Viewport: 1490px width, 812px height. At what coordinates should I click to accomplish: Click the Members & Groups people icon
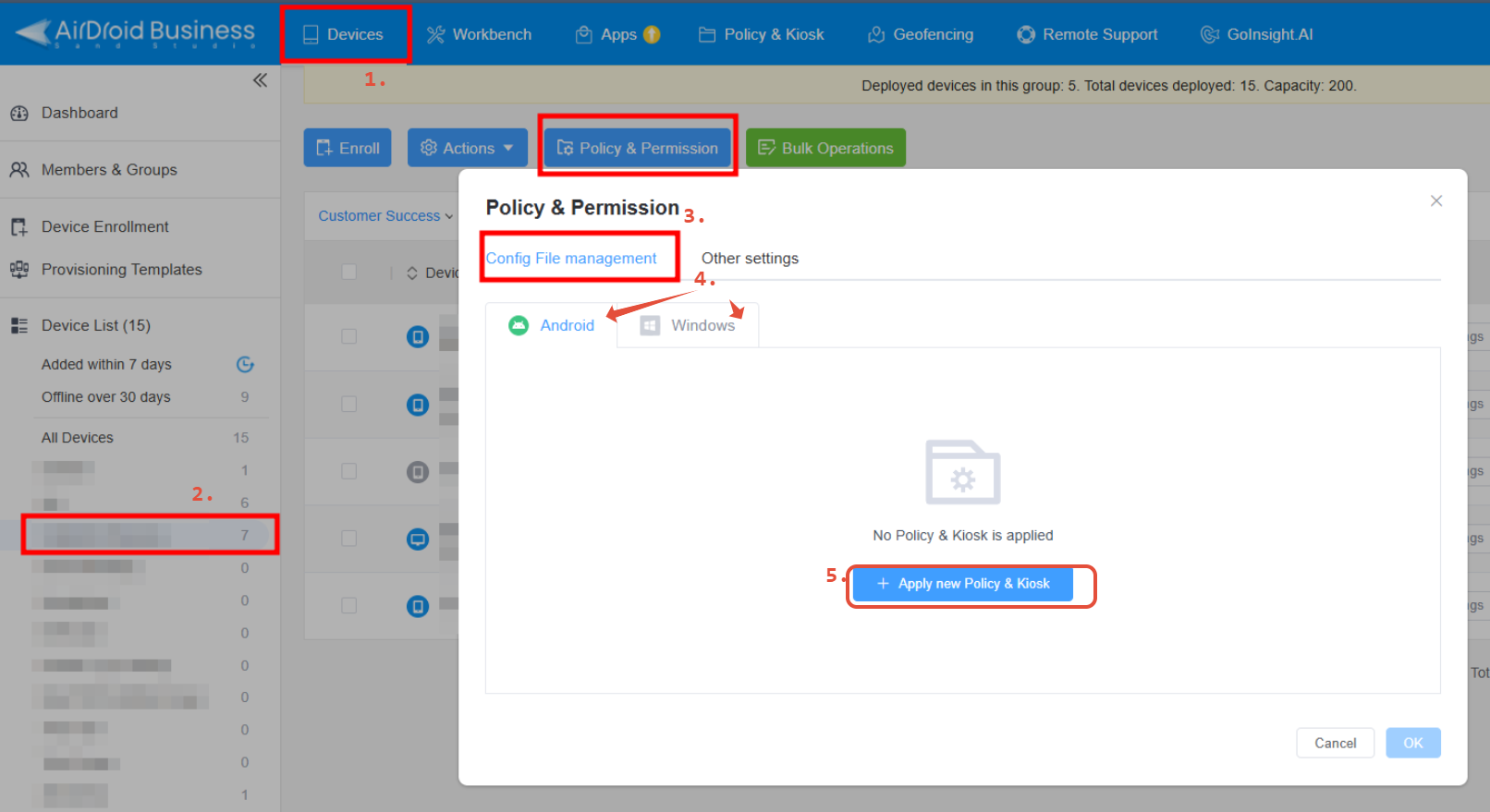coord(19,170)
